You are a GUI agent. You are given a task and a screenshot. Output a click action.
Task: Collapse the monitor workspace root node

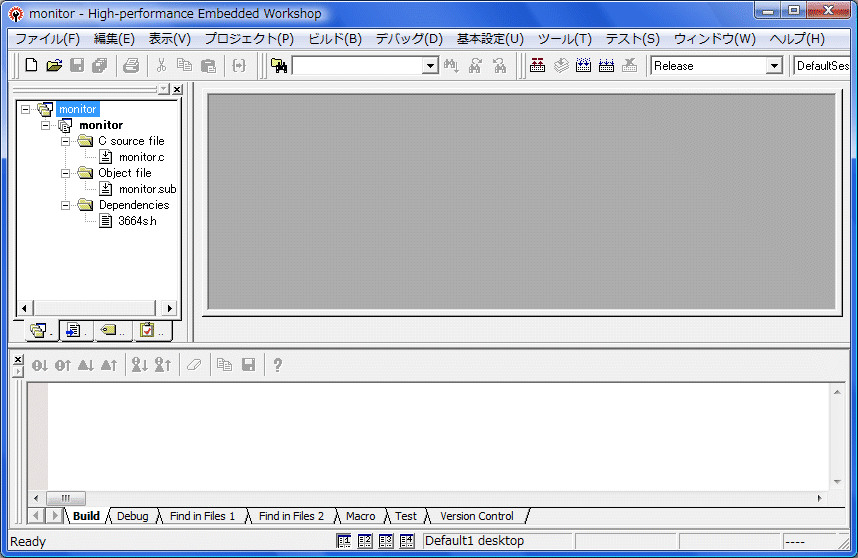pyautogui.click(x=25, y=109)
